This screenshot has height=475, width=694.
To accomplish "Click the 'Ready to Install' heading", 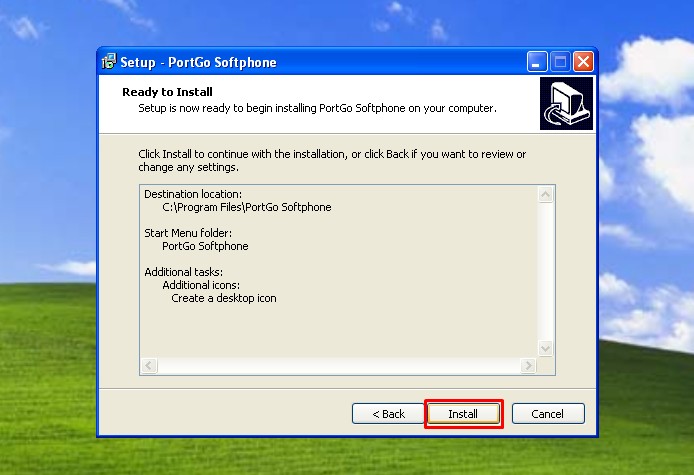I will click(x=167, y=92).
